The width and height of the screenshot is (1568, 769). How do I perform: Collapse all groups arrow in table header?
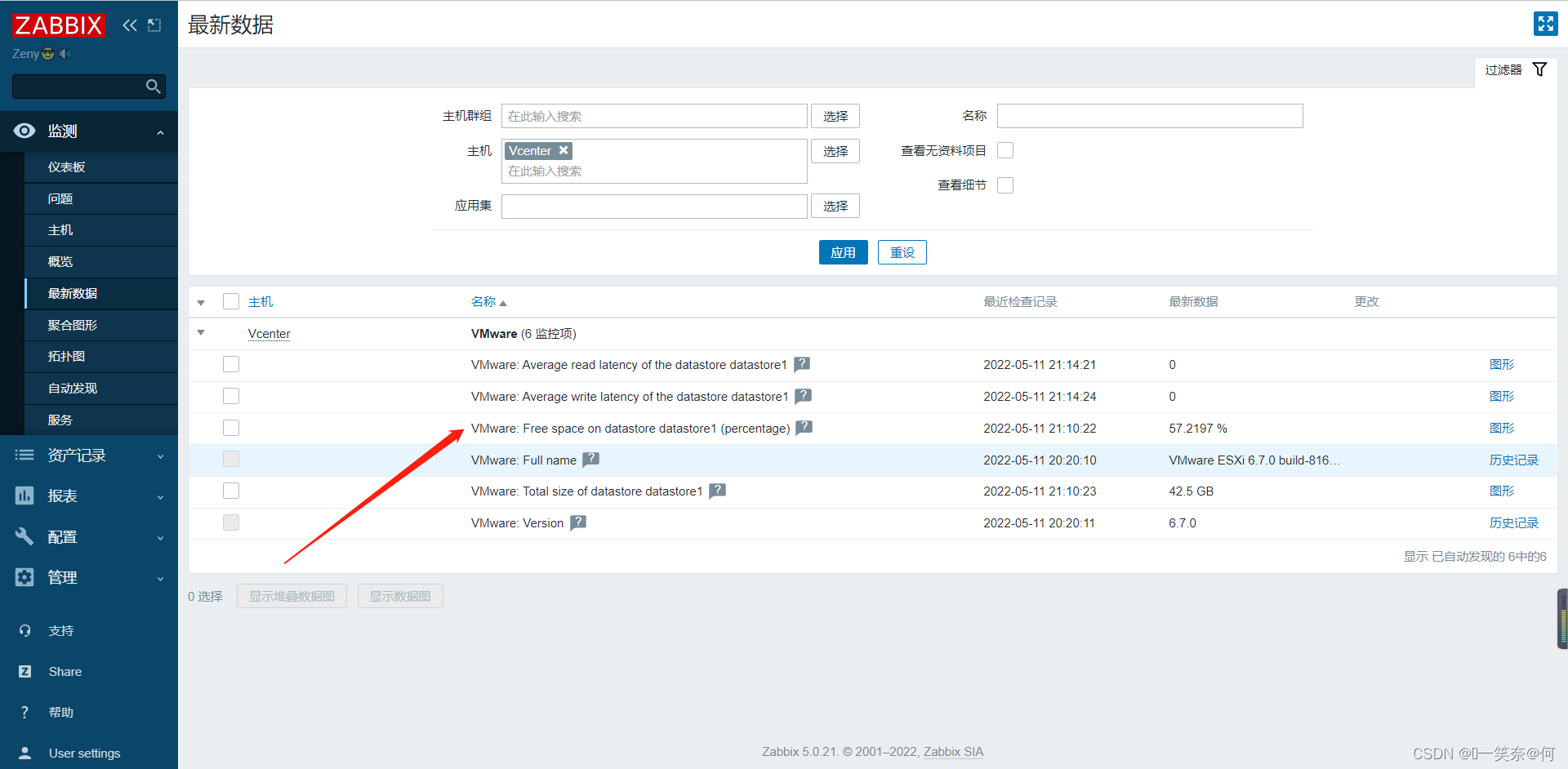201,303
